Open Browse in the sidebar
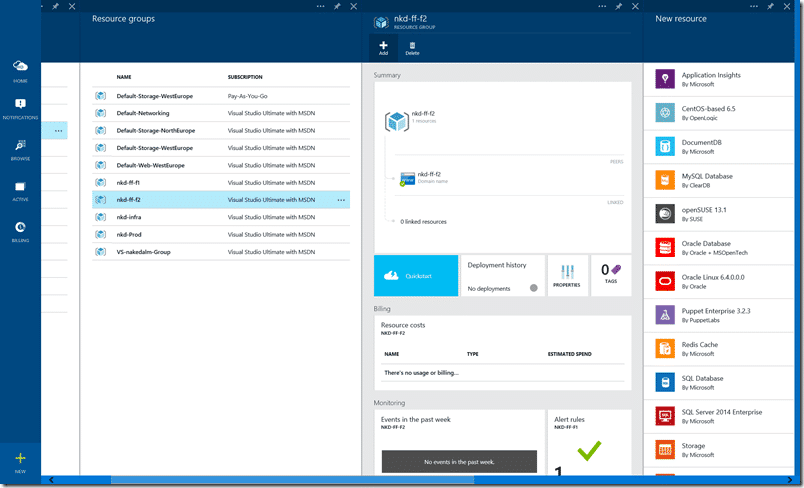The height and width of the screenshot is (488, 804). (x=20, y=149)
